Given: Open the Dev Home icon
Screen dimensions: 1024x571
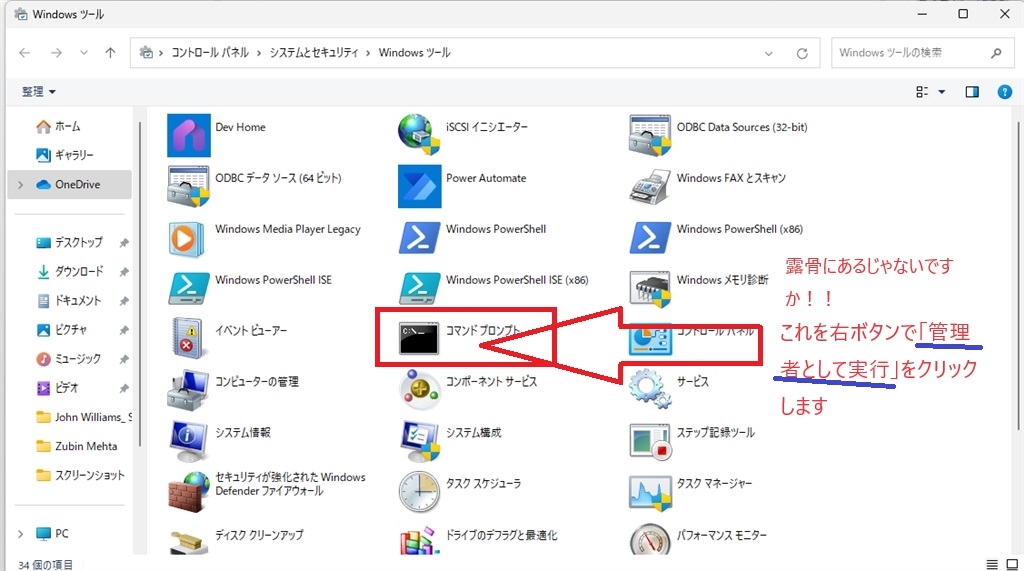Looking at the screenshot, I should (x=189, y=135).
